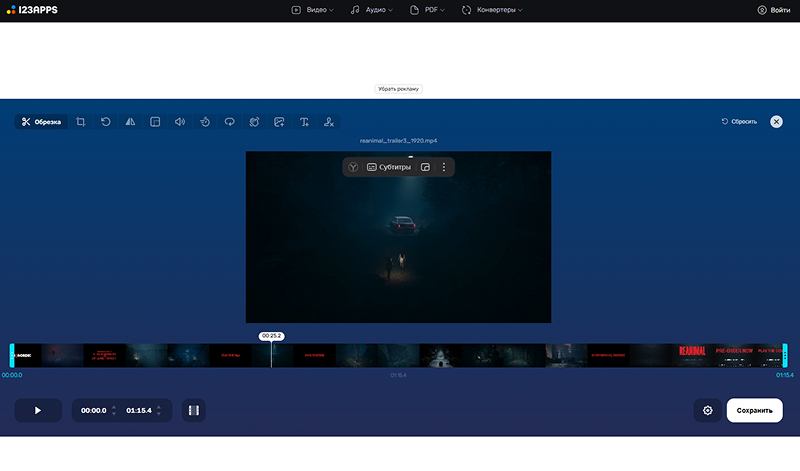Expand the Аудио dropdown menu

[371, 10]
